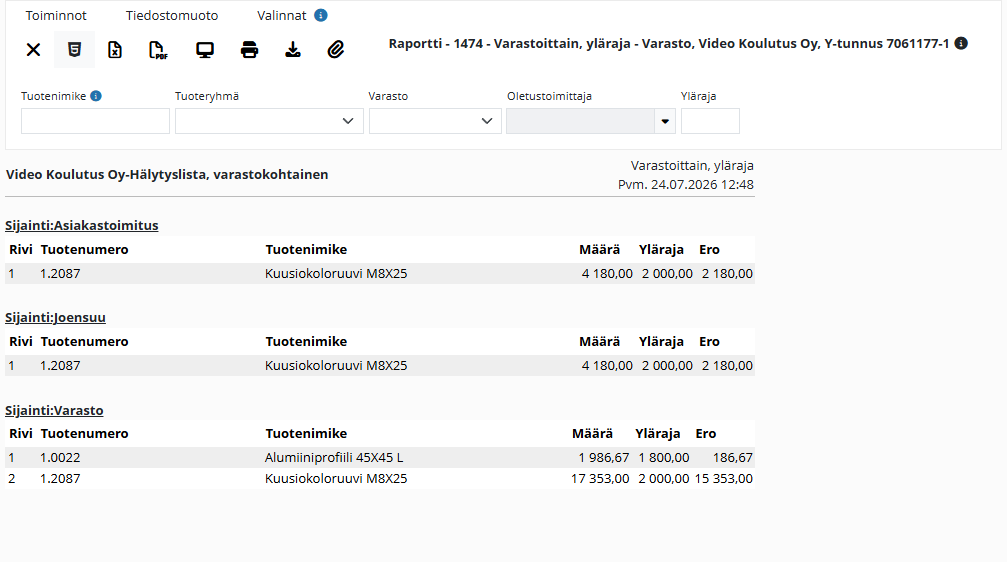Image resolution: width=1007 pixels, height=562 pixels.
Task: Click Yläraja column header in Joensuu table
Action: (661, 342)
